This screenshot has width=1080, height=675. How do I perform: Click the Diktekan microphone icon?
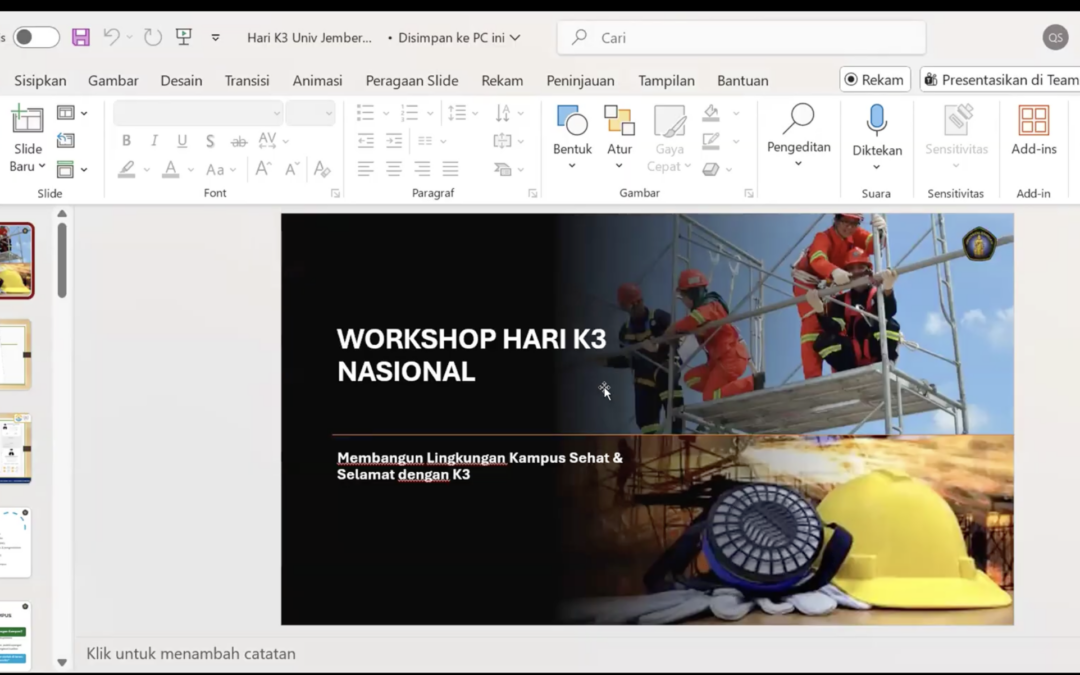pos(876,120)
